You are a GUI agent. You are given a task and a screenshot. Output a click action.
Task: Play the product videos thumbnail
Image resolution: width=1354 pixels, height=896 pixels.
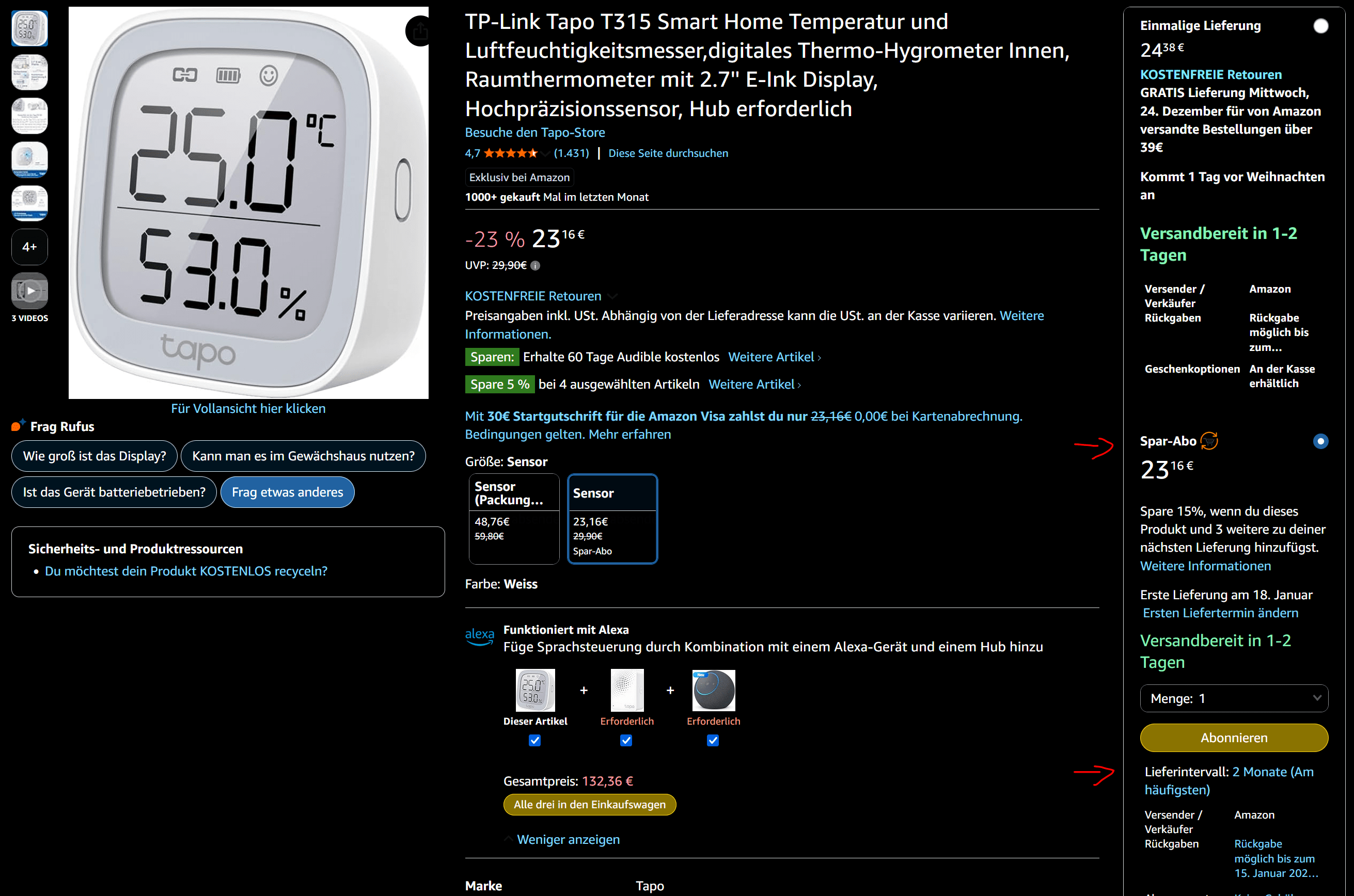point(30,291)
